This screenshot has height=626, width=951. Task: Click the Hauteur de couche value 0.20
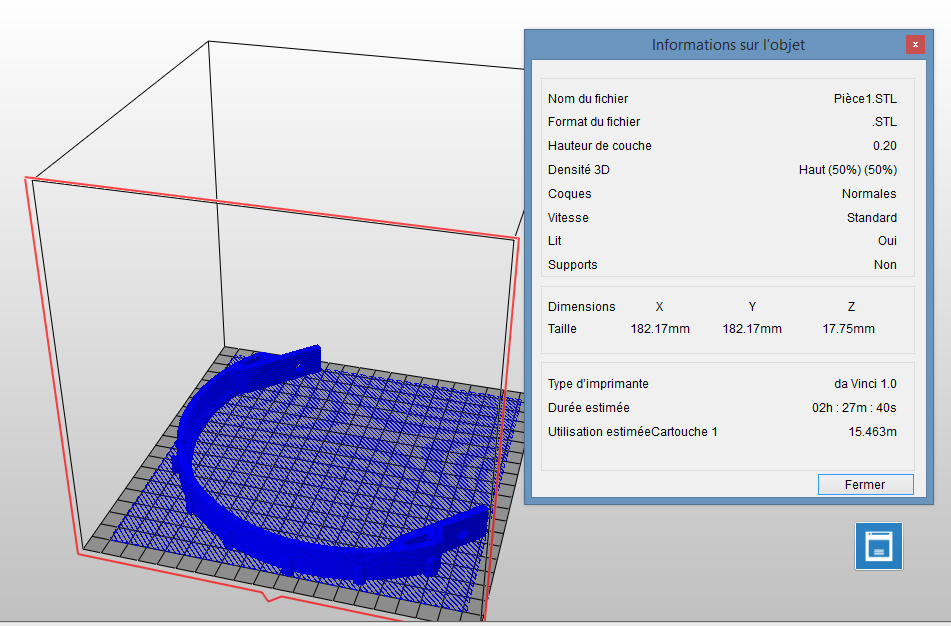click(x=884, y=146)
